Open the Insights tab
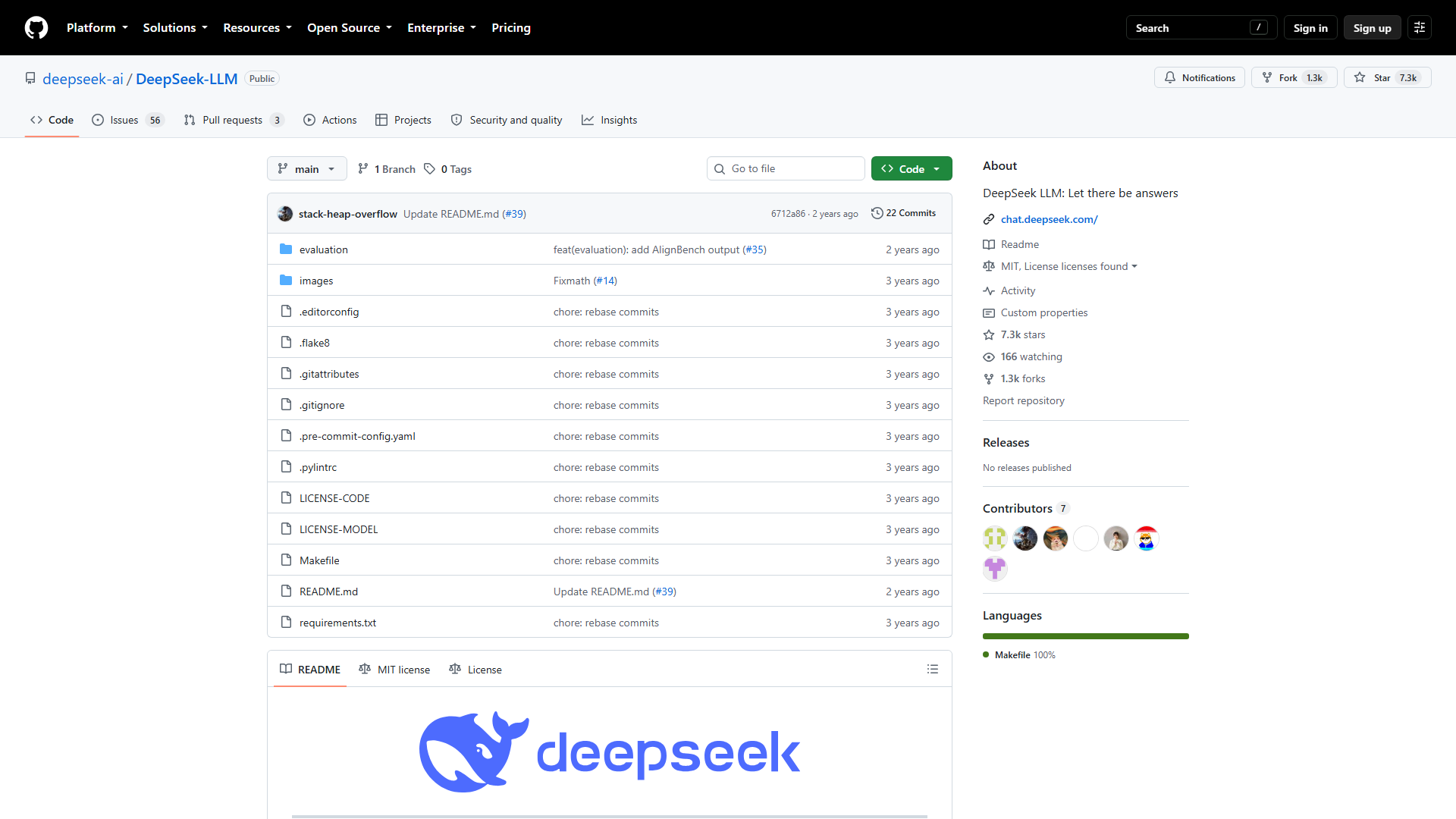The width and height of the screenshot is (1456, 819). pyautogui.click(x=610, y=120)
